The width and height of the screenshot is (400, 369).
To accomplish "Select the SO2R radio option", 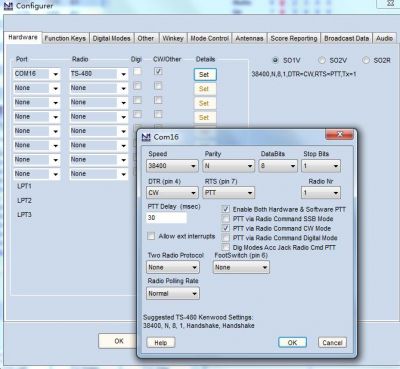I will [x=366, y=60].
